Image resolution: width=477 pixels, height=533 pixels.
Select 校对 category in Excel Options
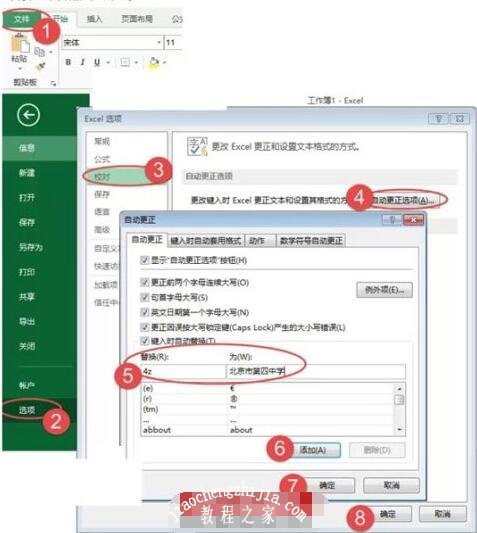coord(102,176)
